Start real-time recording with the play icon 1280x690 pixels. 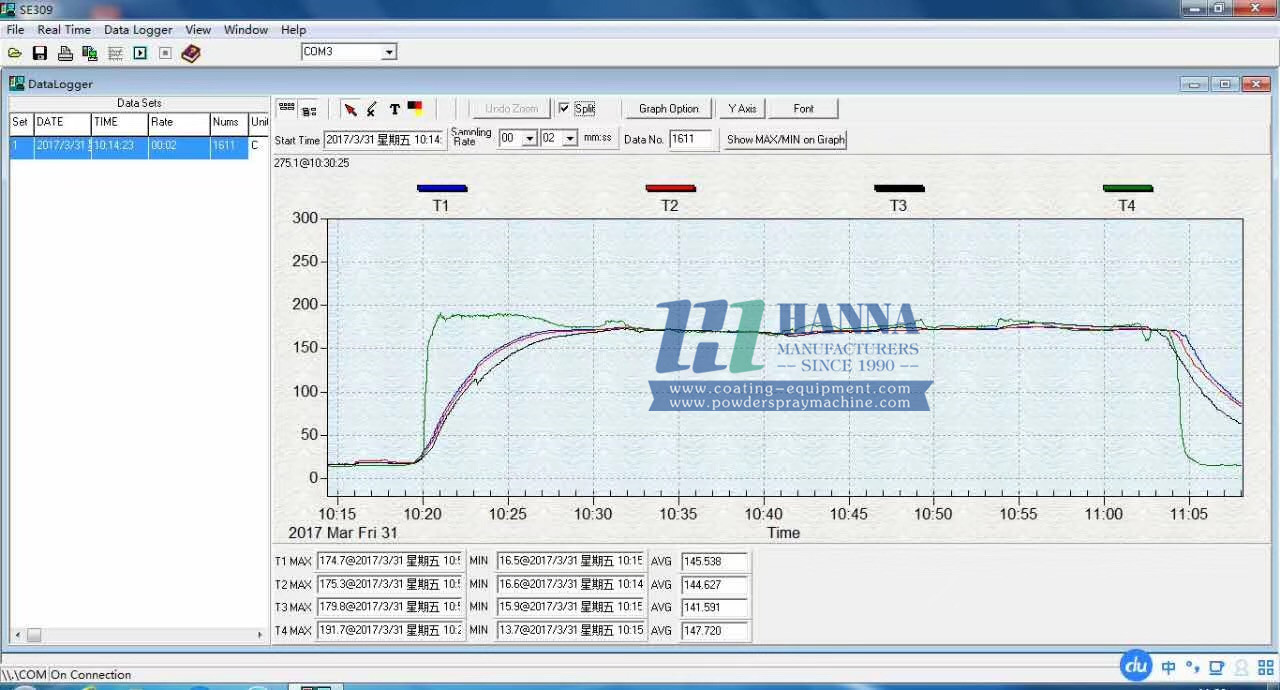(x=140, y=53)
